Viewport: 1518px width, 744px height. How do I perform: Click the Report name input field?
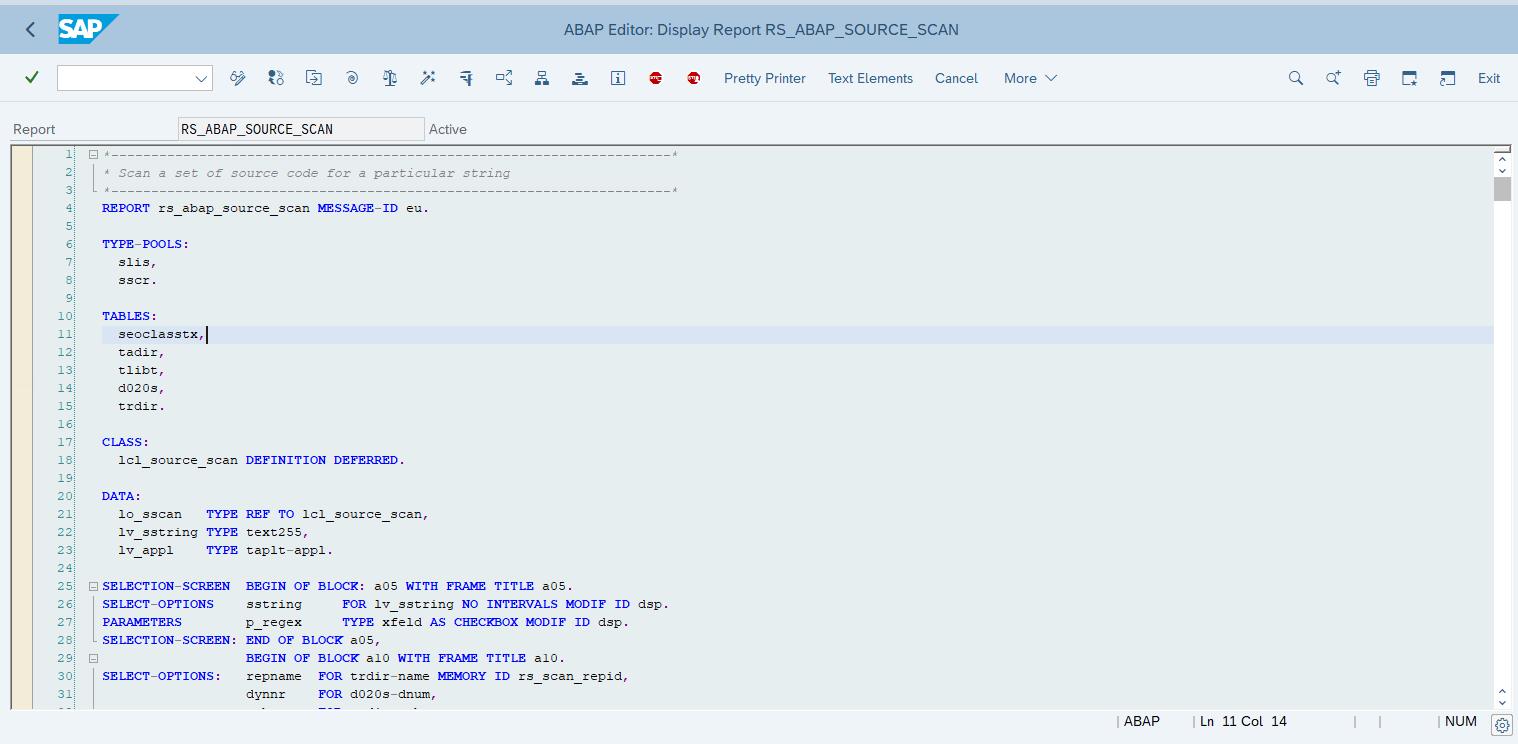pos(301,129)
